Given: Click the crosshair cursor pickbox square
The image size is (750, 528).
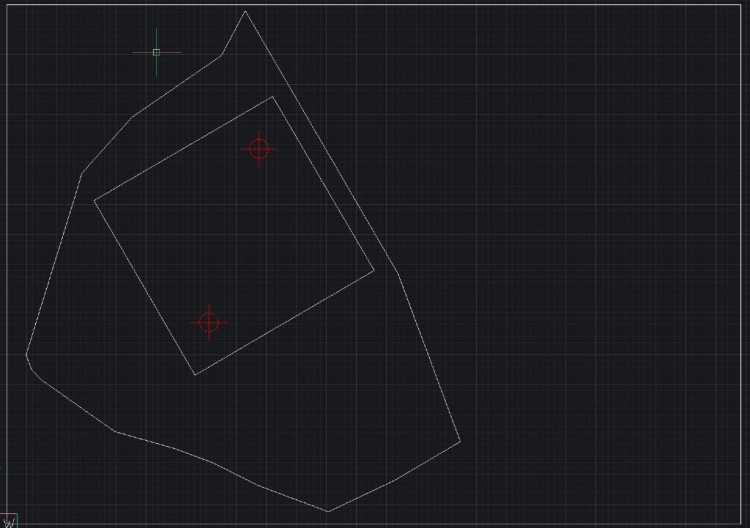Looking at the screenshot, I should 156,52.
